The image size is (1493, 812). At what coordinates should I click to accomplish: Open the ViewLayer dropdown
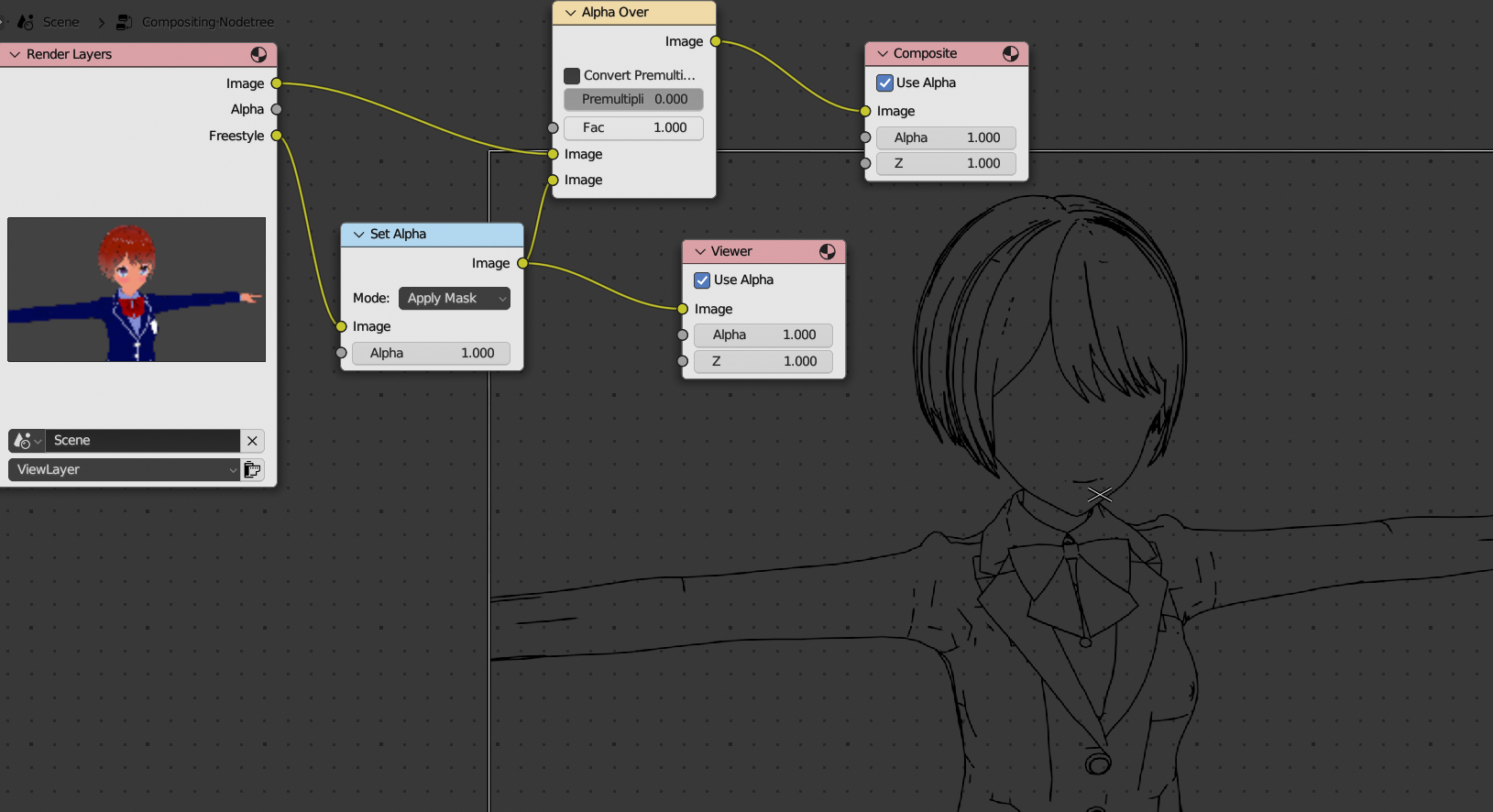tap(124, 469)
